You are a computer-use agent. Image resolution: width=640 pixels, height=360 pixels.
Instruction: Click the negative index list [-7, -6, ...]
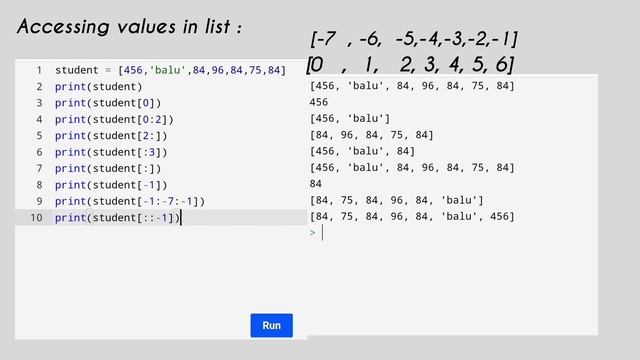[x=413, y=39]
